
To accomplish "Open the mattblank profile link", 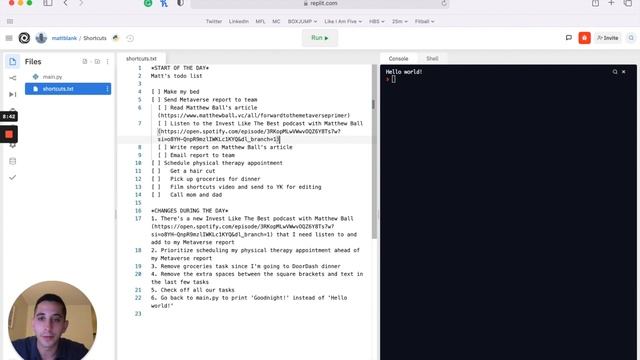I will 64,38.
